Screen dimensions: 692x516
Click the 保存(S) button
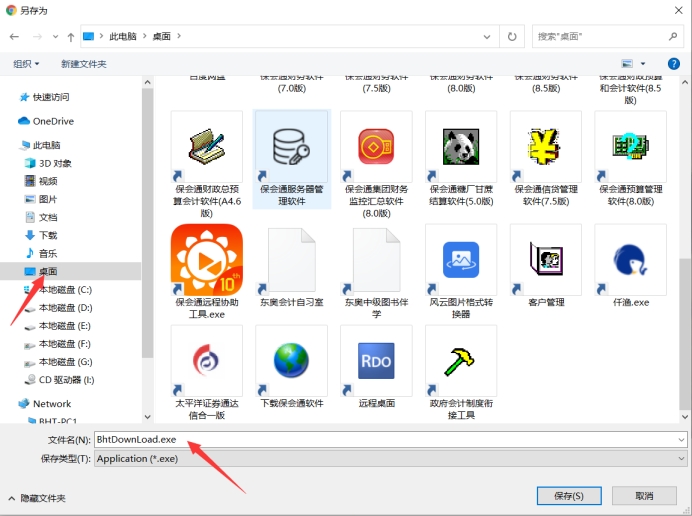pos(569,496)
